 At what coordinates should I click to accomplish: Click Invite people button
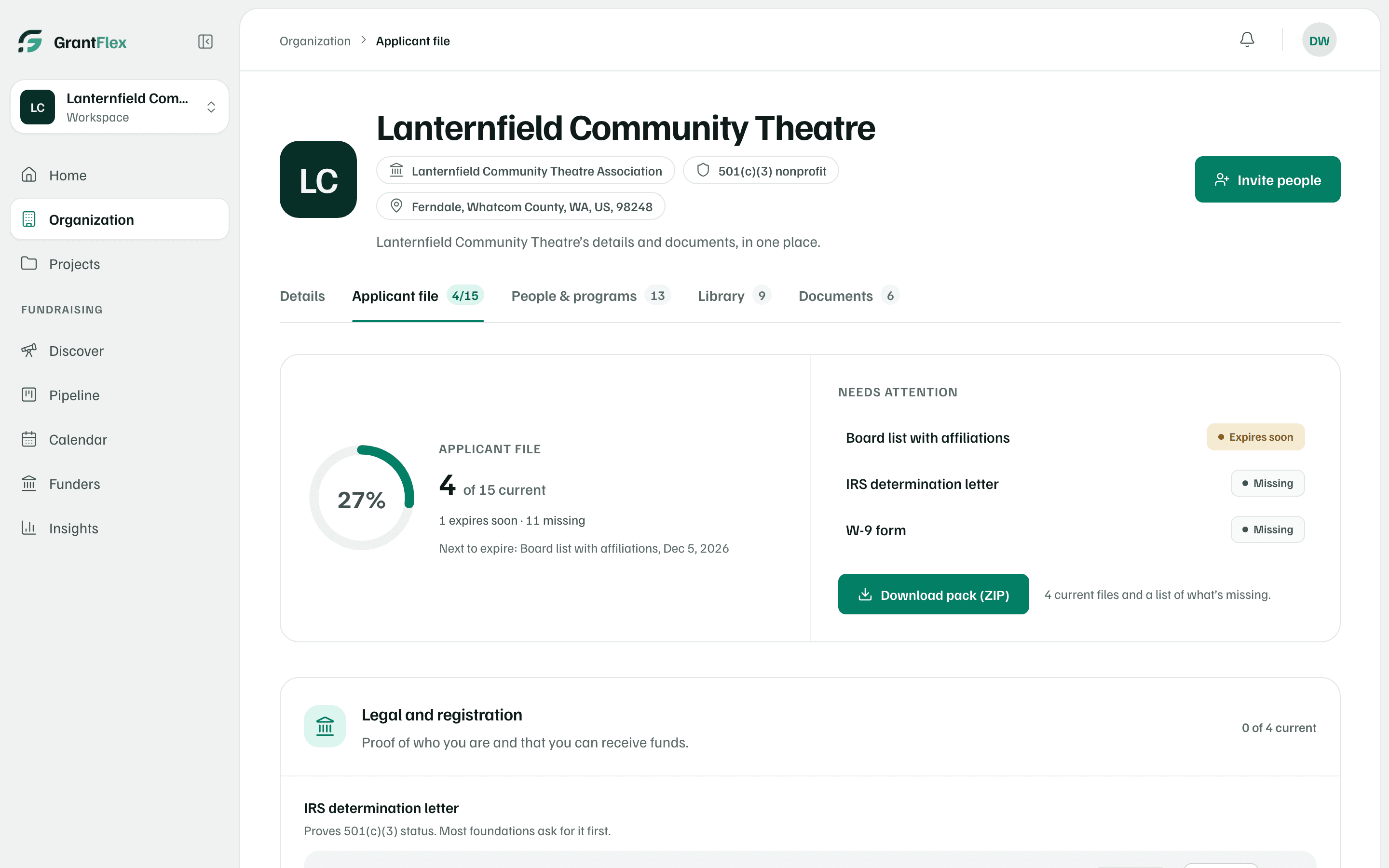coord(1267,180)
